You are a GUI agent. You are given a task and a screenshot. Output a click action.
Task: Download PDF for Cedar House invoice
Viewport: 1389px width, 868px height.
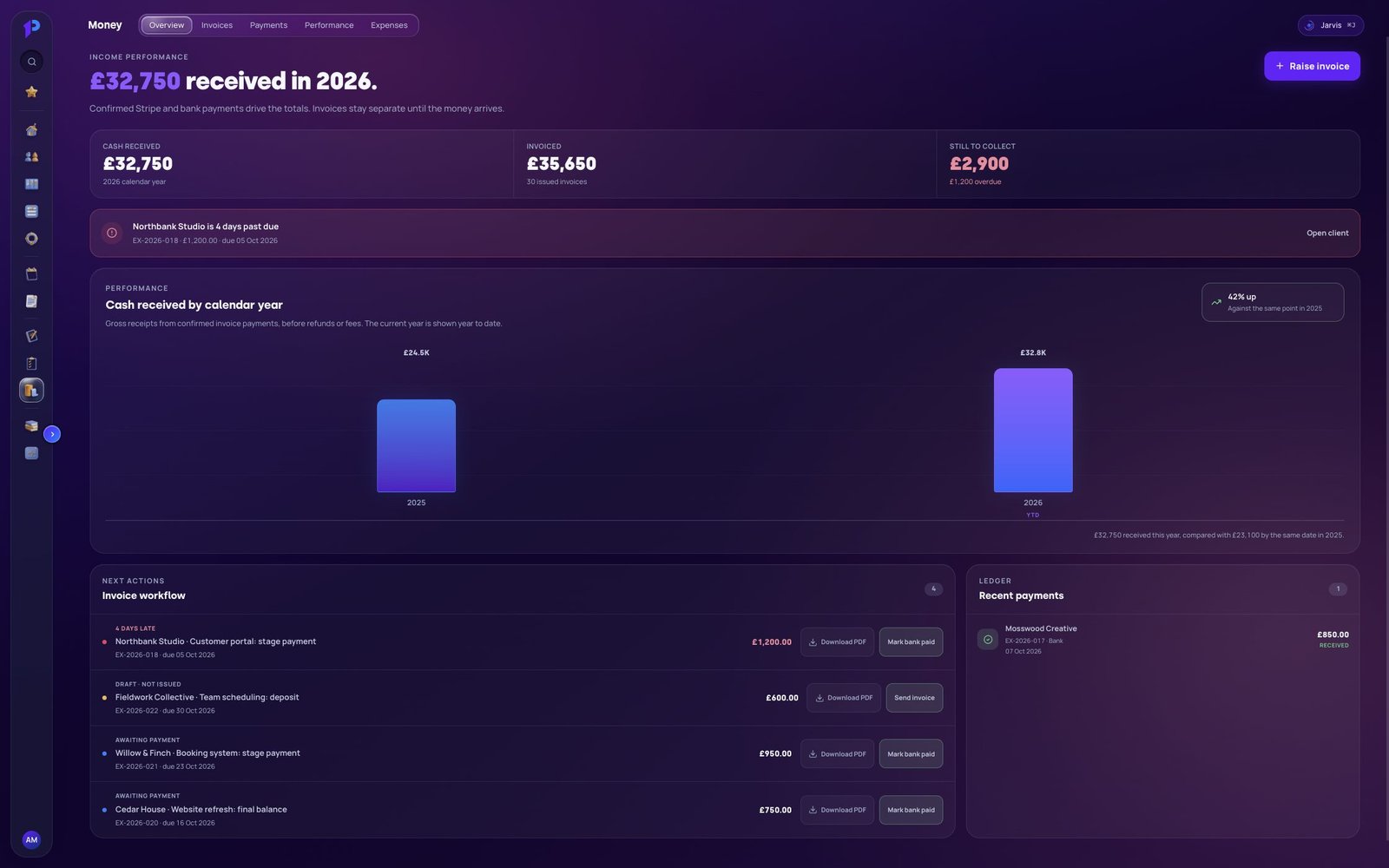pos(837,810)
